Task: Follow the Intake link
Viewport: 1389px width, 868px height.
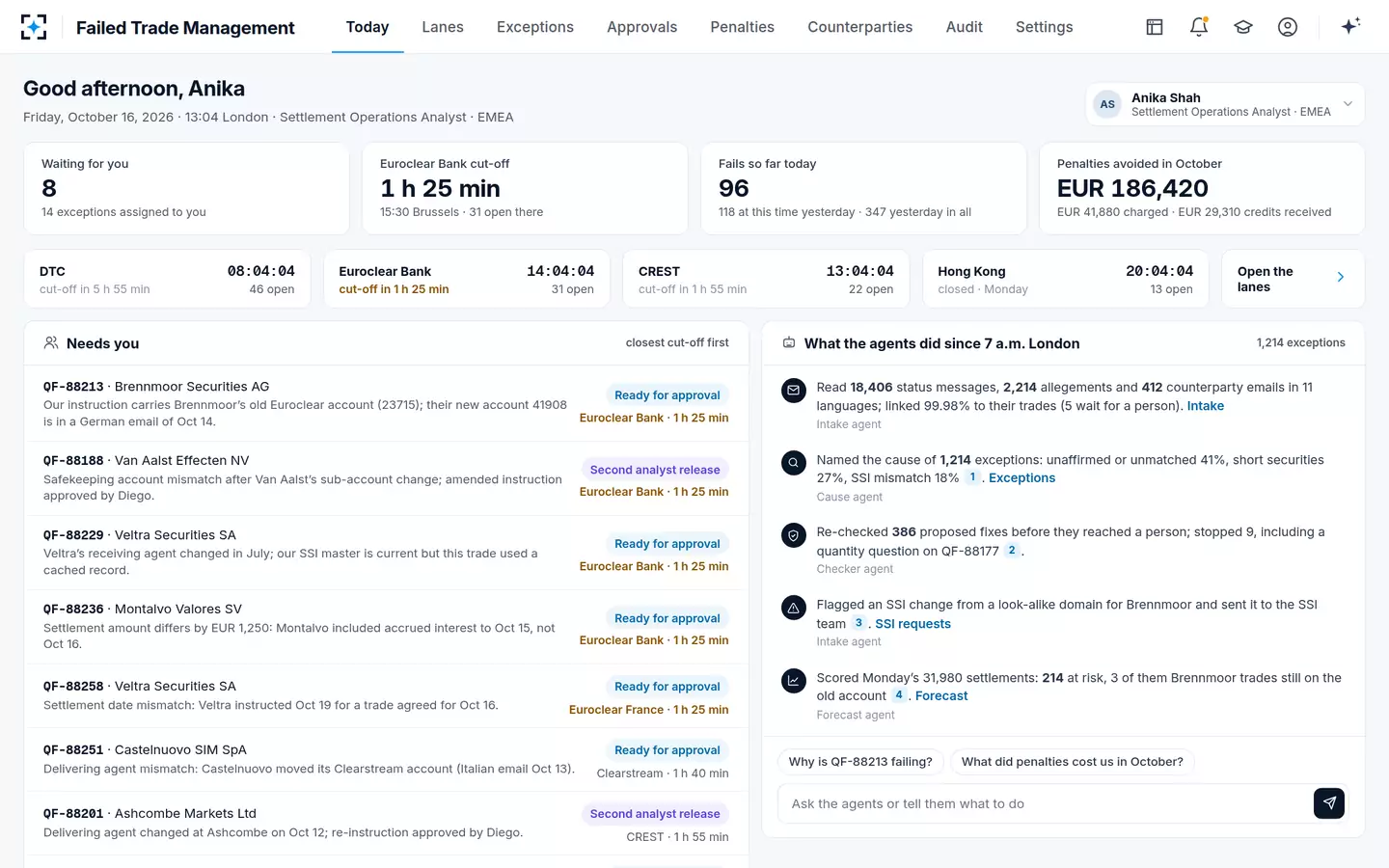Action: pos(1206,406)
